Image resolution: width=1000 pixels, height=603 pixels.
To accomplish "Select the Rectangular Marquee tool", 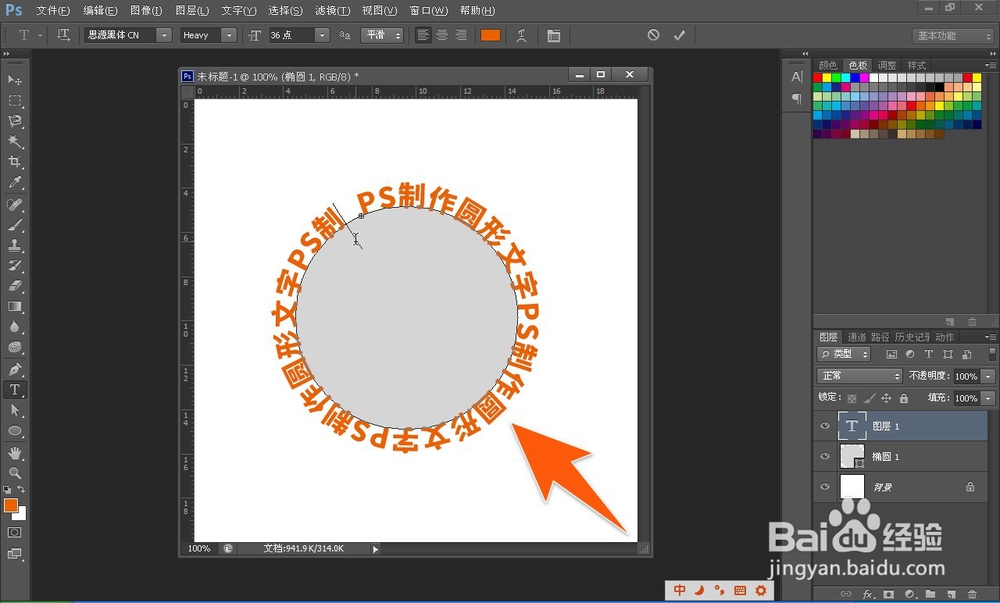I will point(14,101).
